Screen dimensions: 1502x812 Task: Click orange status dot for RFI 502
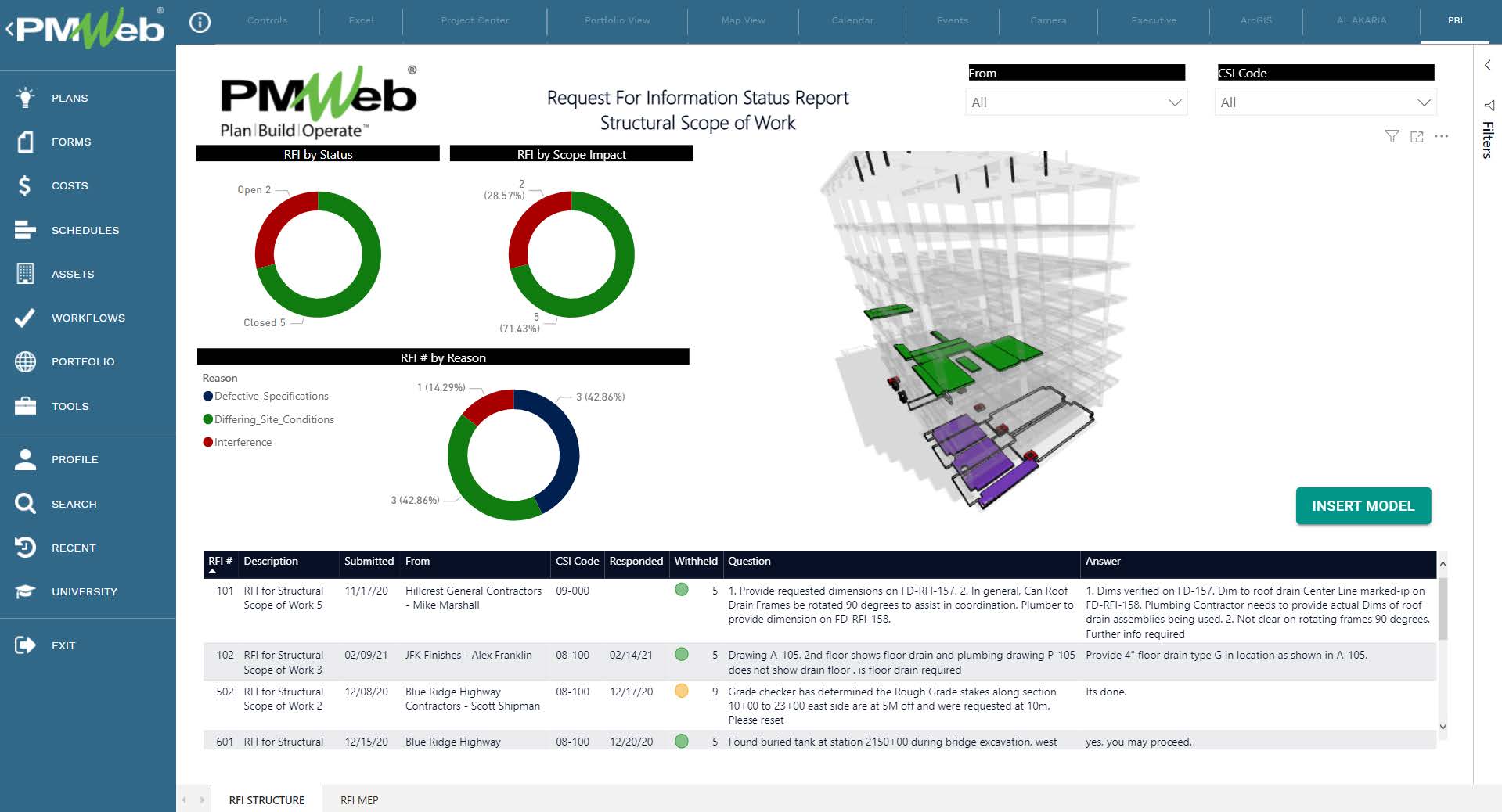tap(682, 691)
